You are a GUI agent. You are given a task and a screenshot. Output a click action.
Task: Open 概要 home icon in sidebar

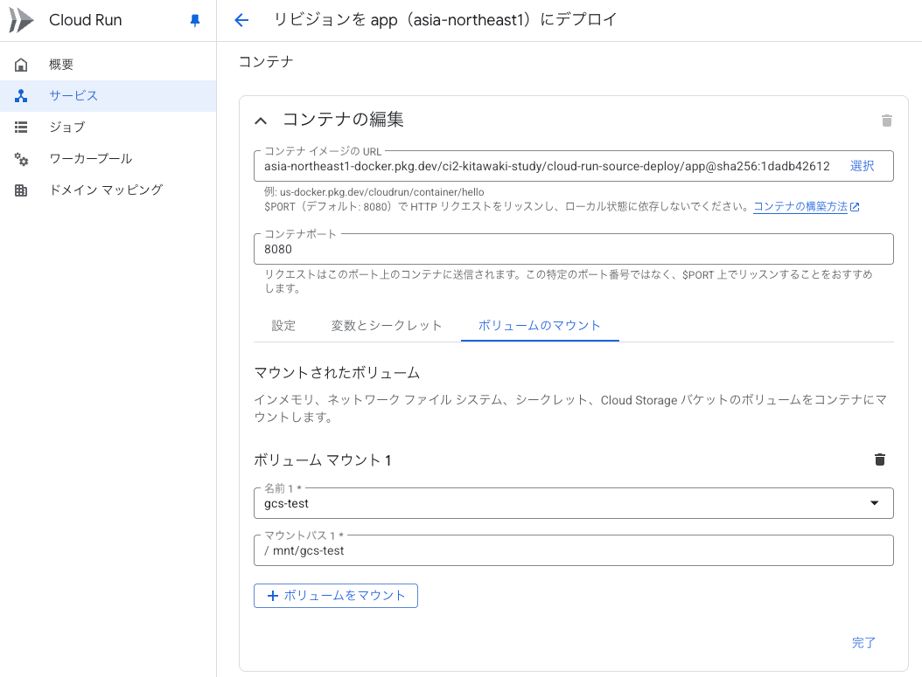(x=21, y=65)
